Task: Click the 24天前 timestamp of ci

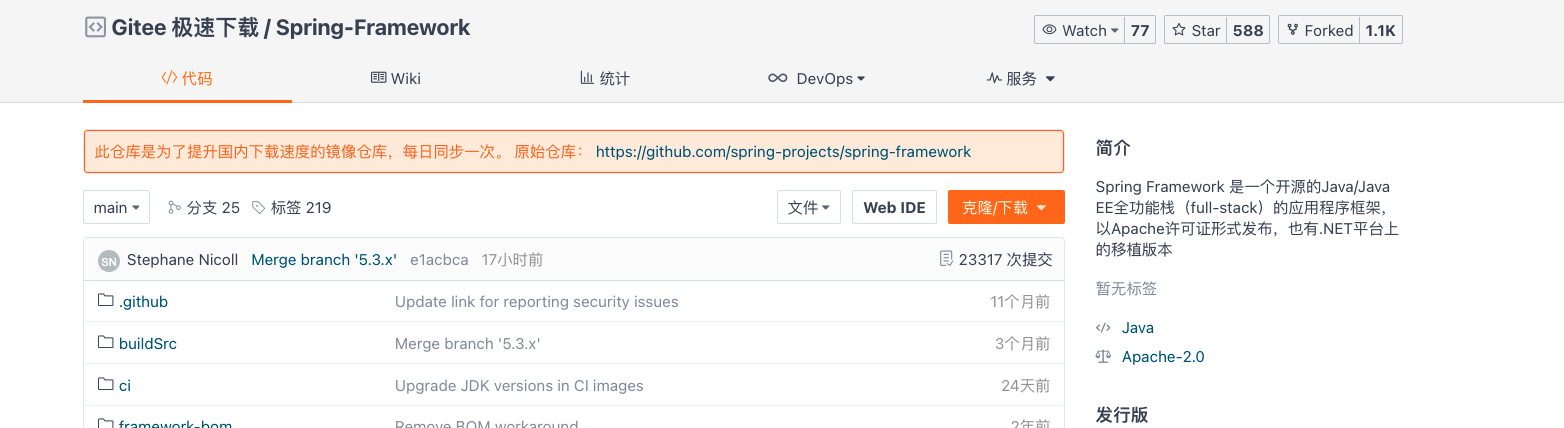Action: (x=1026, y=385)
